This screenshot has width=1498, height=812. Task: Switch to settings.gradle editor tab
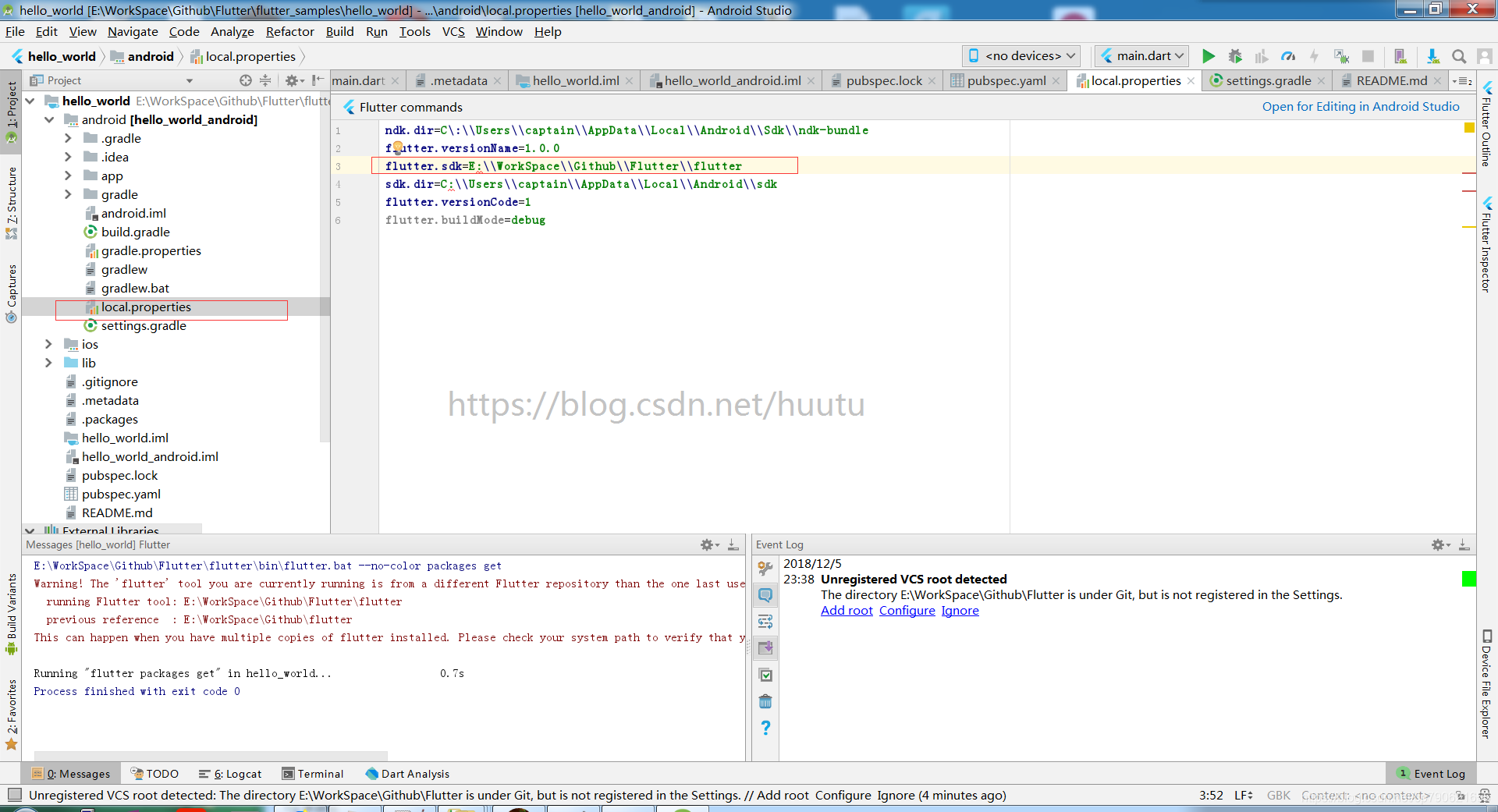[1267, 80]
